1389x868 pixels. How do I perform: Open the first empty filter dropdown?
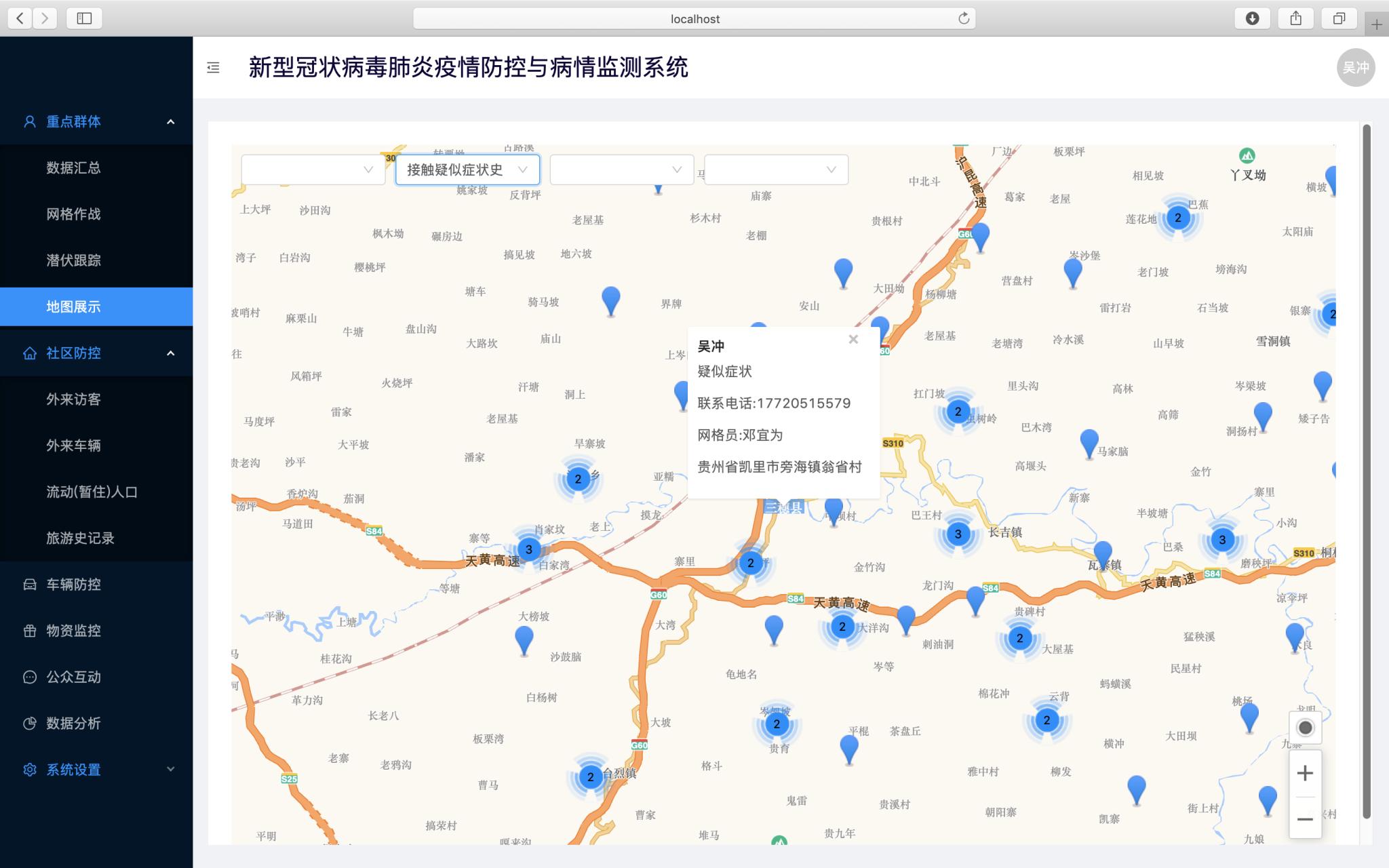(x=313, y=170)
